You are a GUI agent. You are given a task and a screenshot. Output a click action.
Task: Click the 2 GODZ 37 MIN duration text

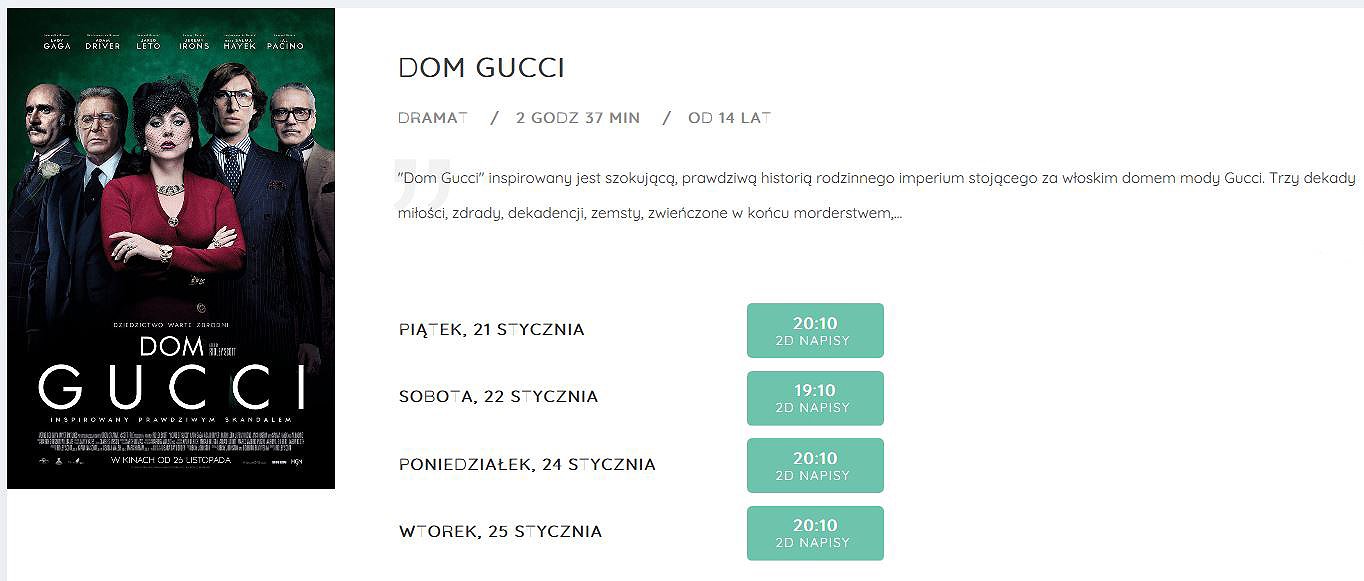point(578,118)
